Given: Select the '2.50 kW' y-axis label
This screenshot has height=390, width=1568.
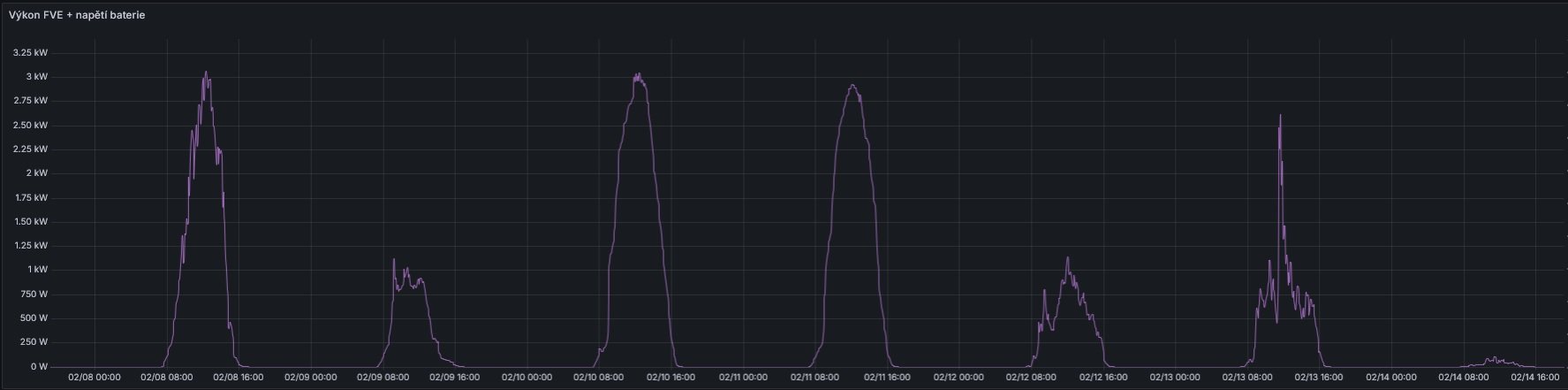Looking at the screenshot, I should (31, 125).
